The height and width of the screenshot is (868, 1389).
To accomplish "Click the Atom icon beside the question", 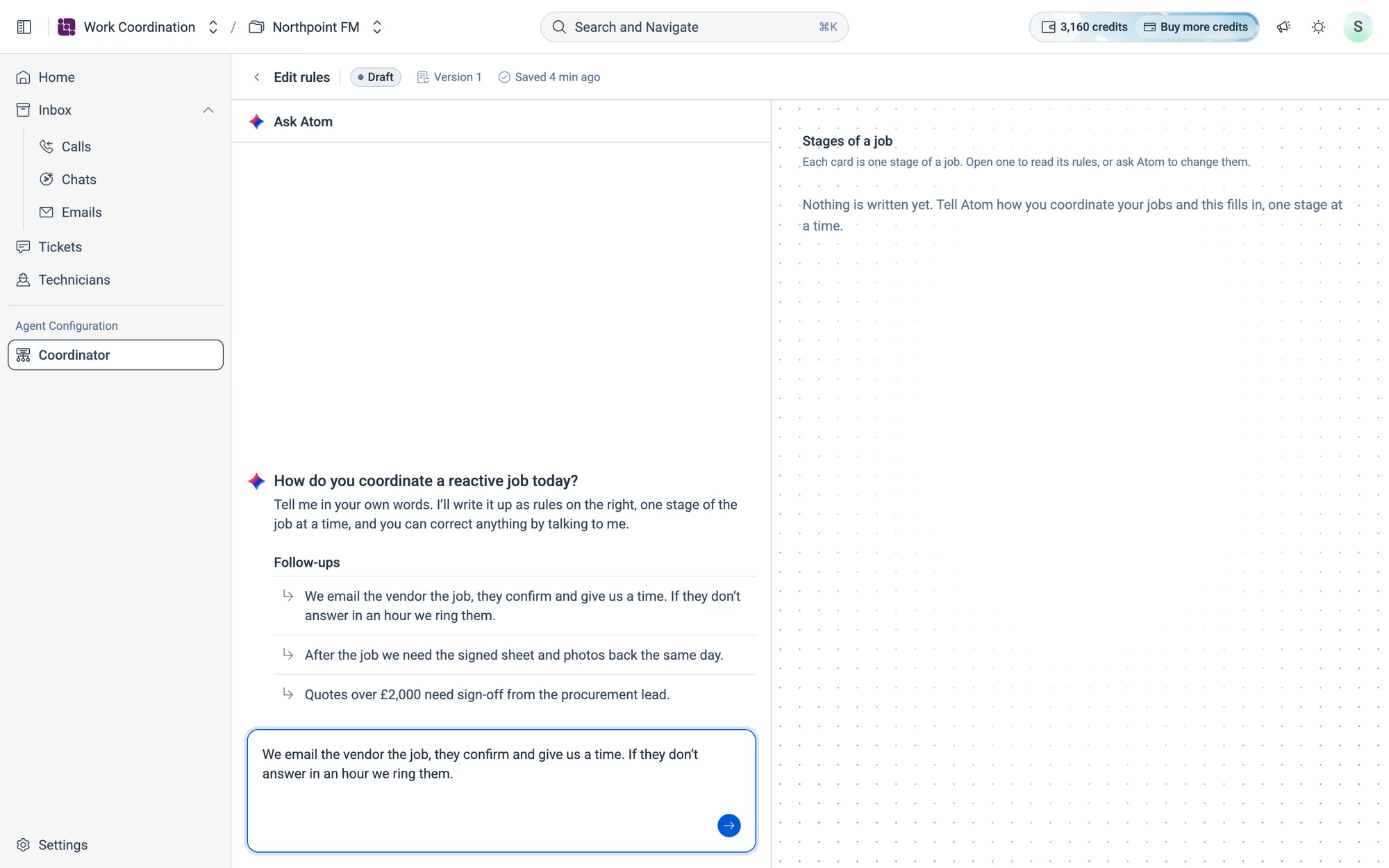I will 256,481.
